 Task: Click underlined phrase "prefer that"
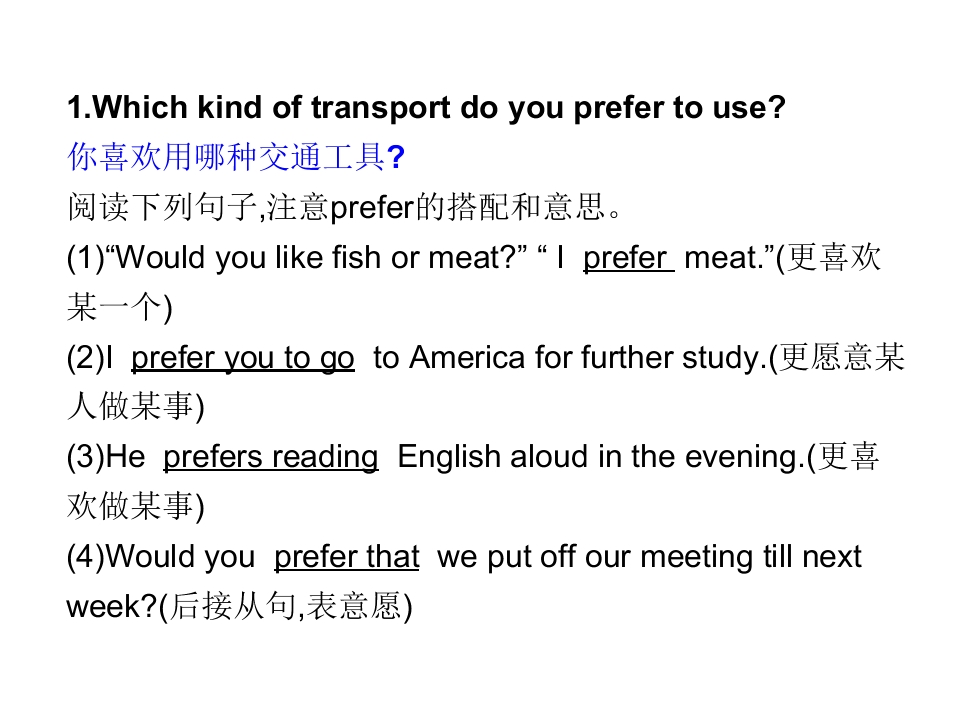[347, 557]
